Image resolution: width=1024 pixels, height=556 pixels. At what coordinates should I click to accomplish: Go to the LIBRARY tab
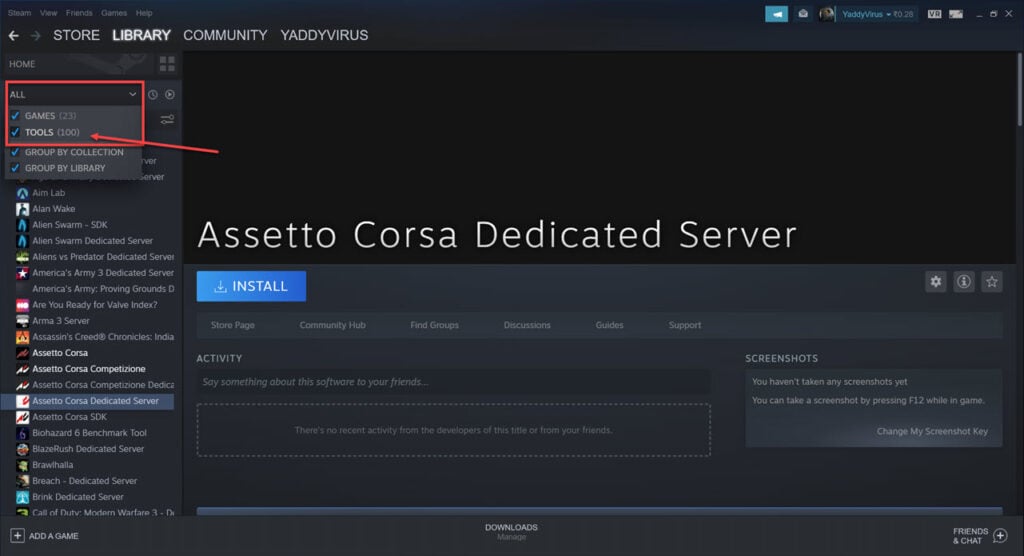coord(141,35)
